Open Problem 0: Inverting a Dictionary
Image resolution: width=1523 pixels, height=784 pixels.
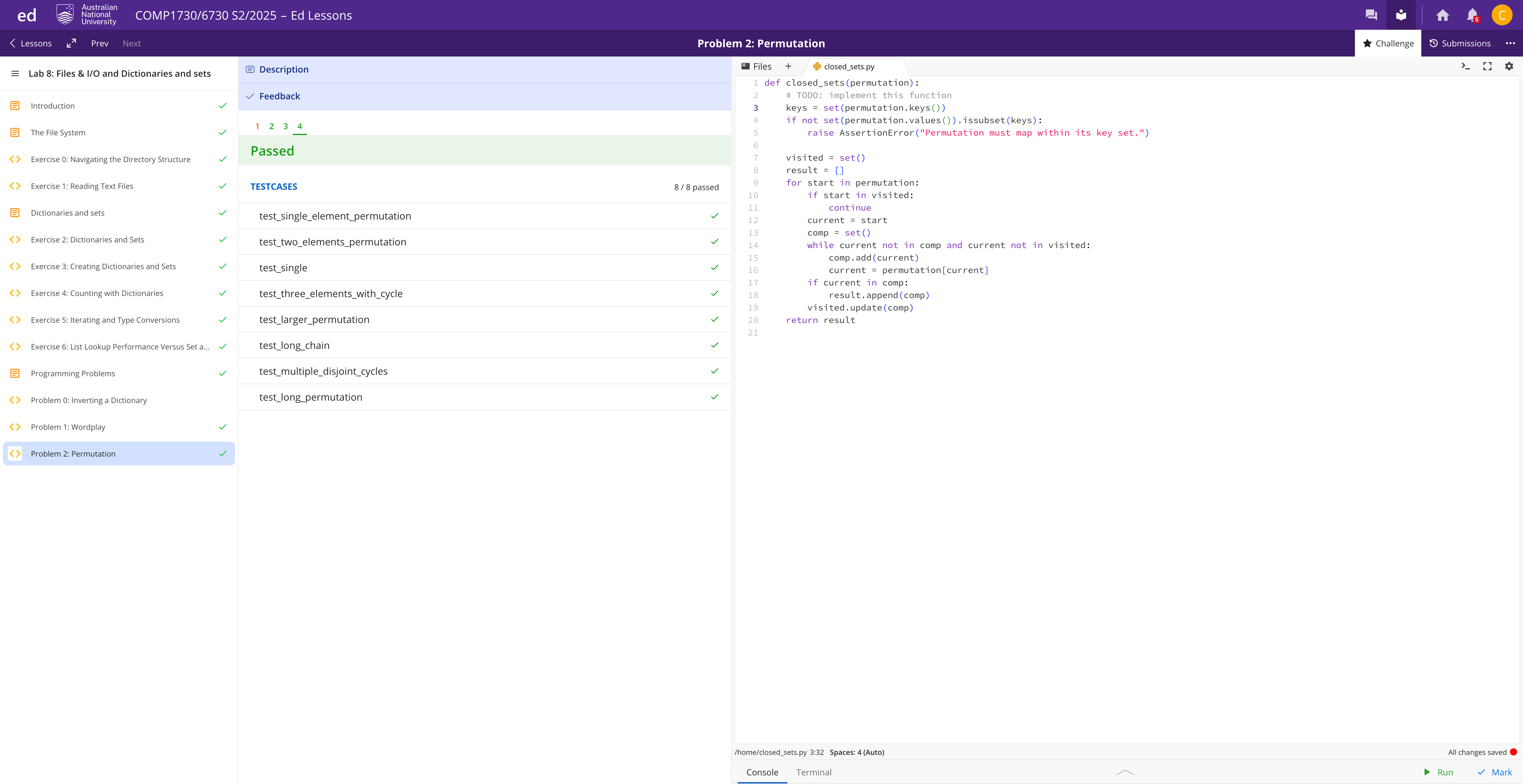tap(119, 400)
